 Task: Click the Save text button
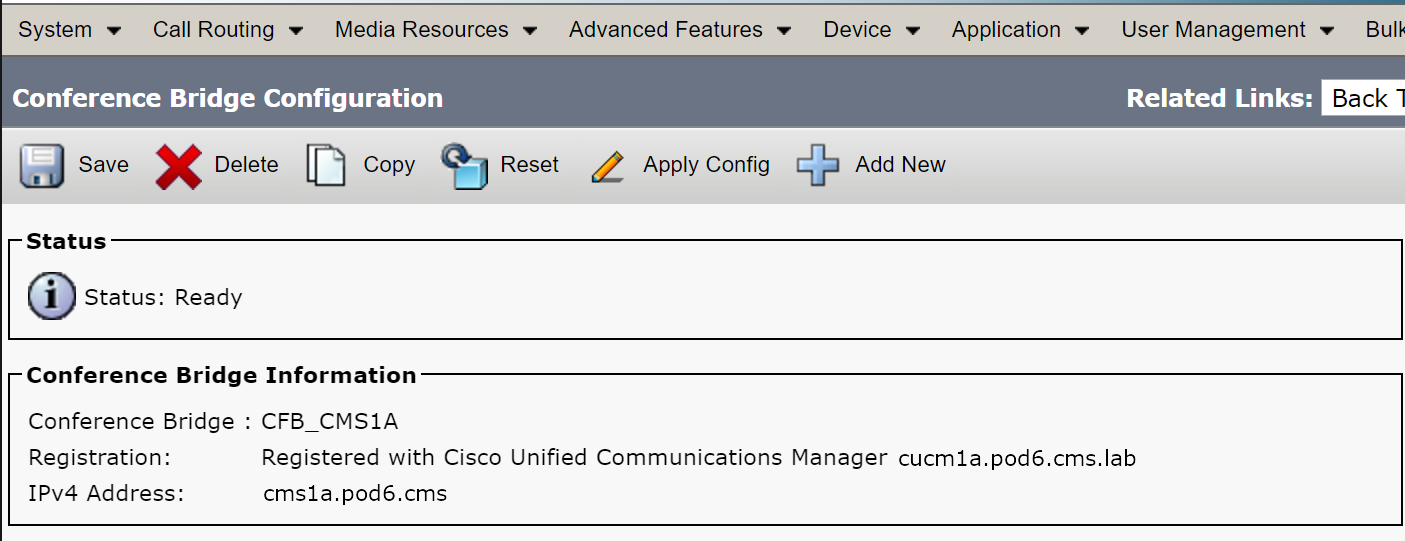(104, 165)
